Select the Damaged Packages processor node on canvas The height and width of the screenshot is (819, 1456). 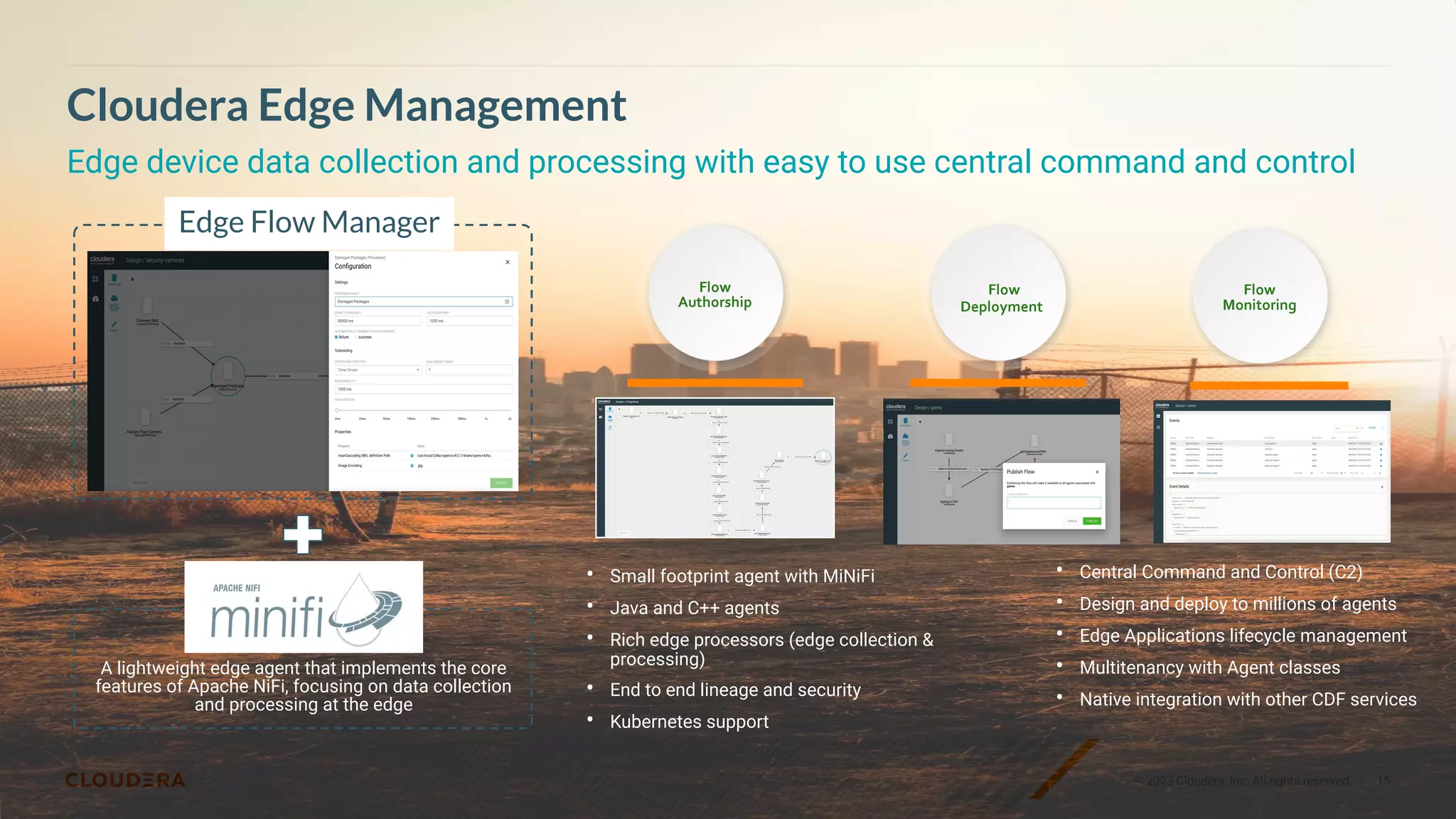[227, 375]
